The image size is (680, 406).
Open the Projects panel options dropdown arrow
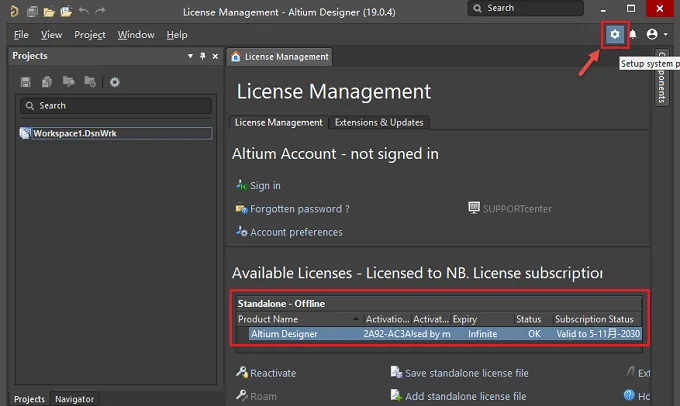tap(190, 56)
